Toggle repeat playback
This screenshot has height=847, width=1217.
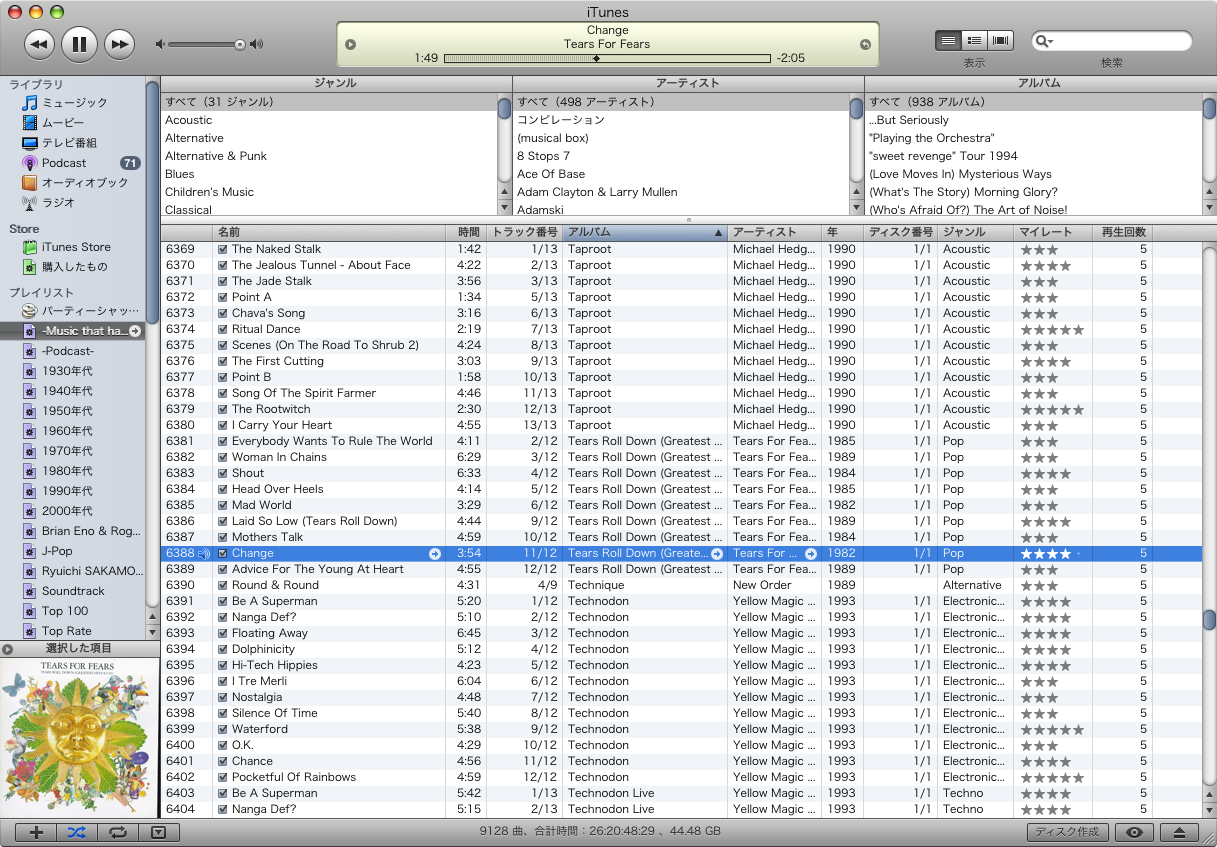(117, 832)
